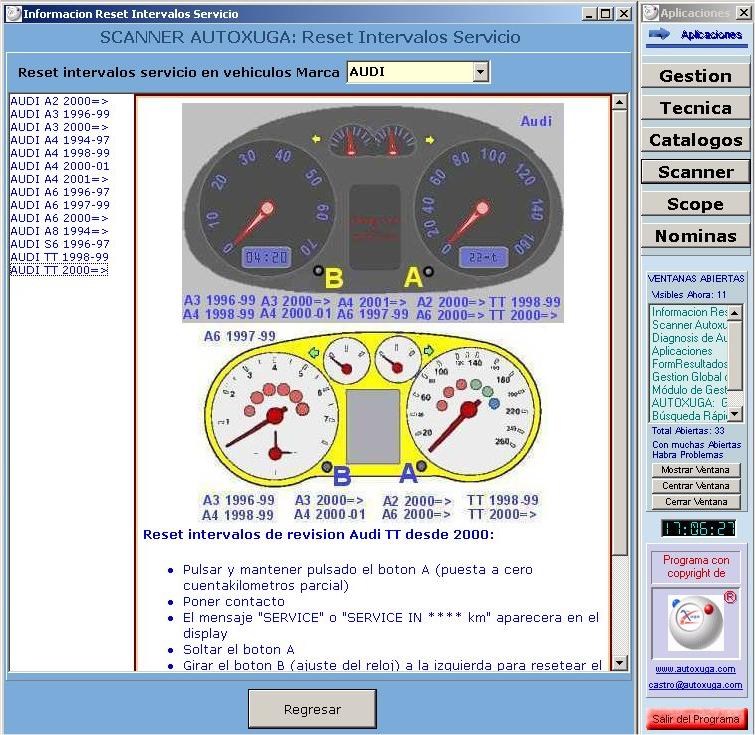Select AUDI A6 1996-97 entry

pos(60,192)
